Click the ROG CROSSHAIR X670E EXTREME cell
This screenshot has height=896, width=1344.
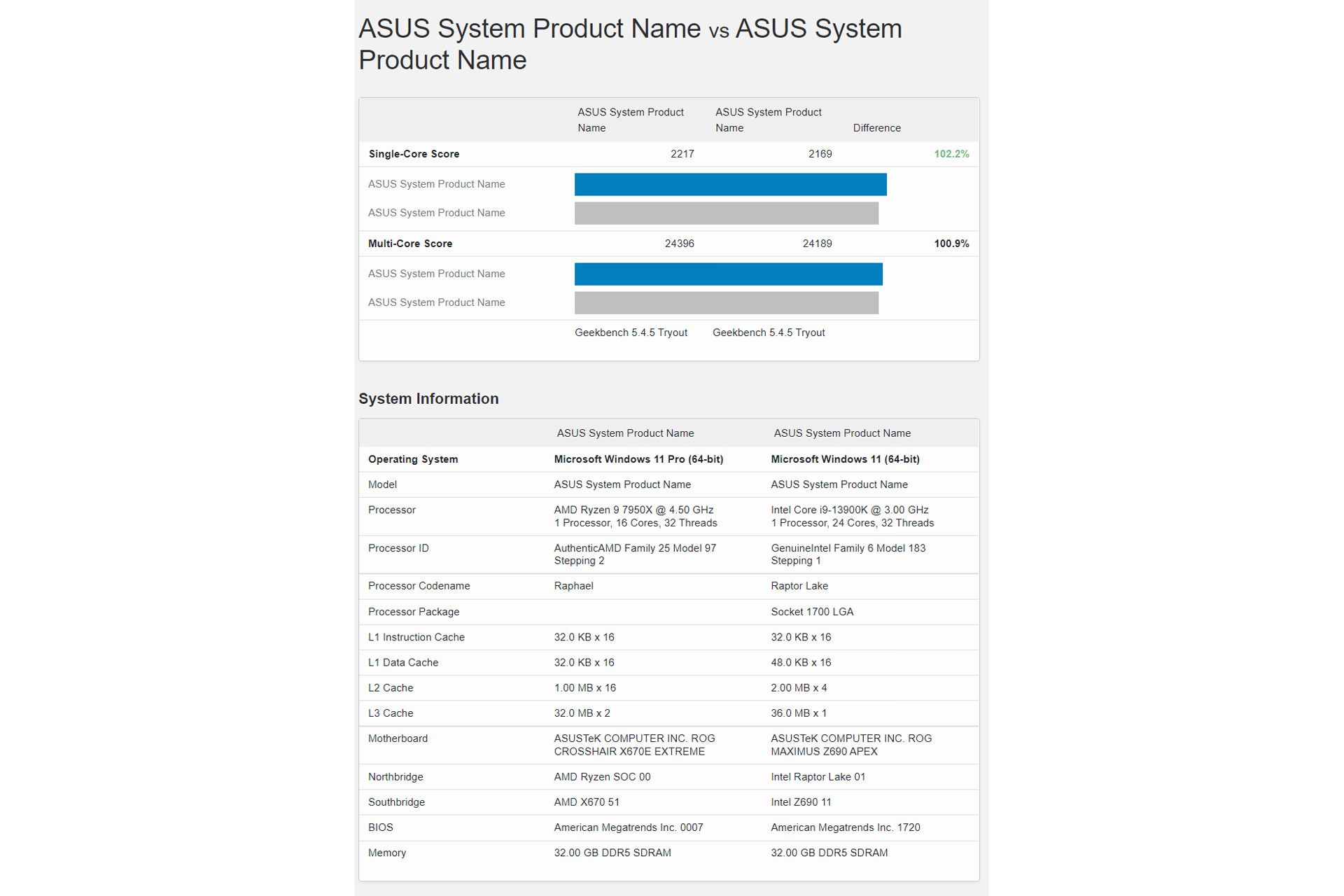tap(634, 745)
